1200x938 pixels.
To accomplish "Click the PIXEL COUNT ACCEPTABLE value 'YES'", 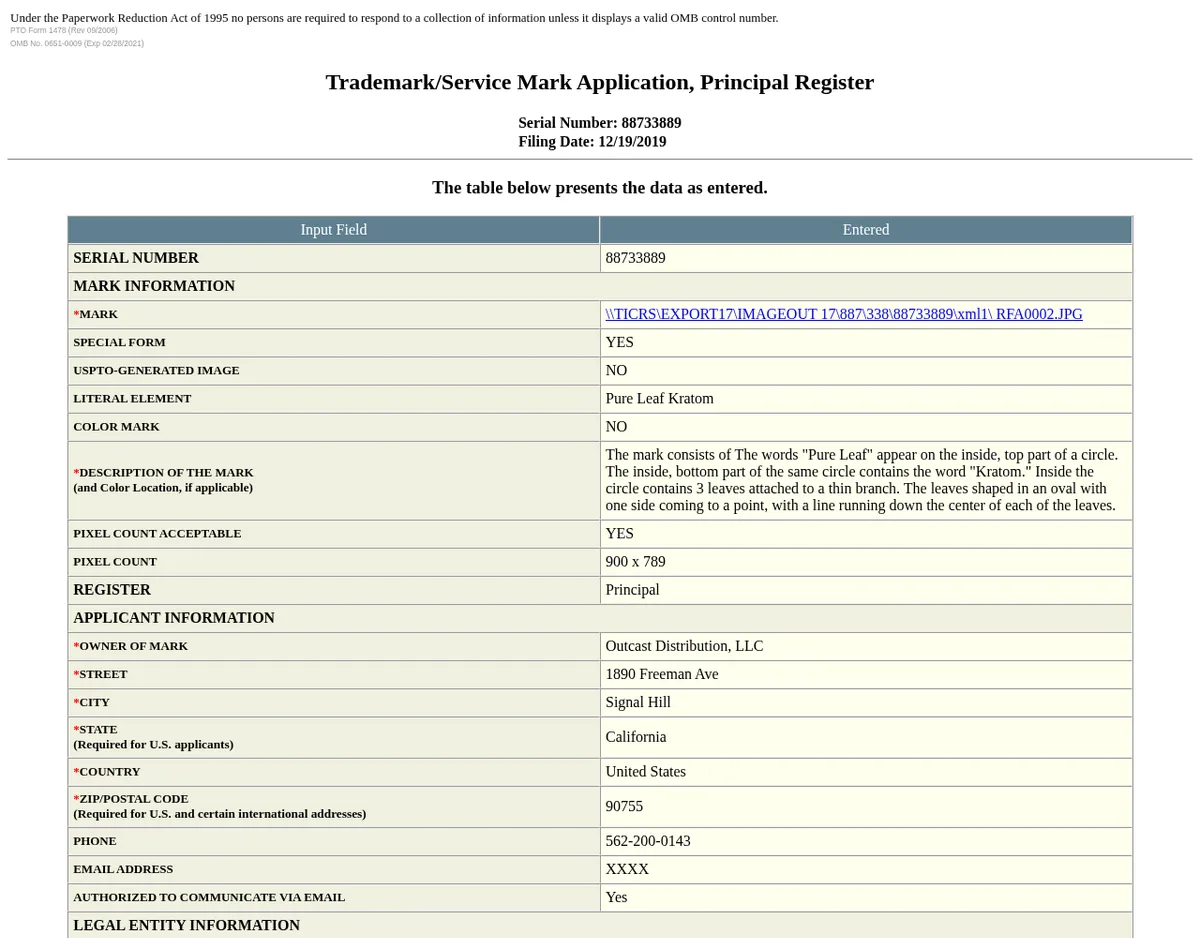I will pyautogui.click(x=619, y=533).
